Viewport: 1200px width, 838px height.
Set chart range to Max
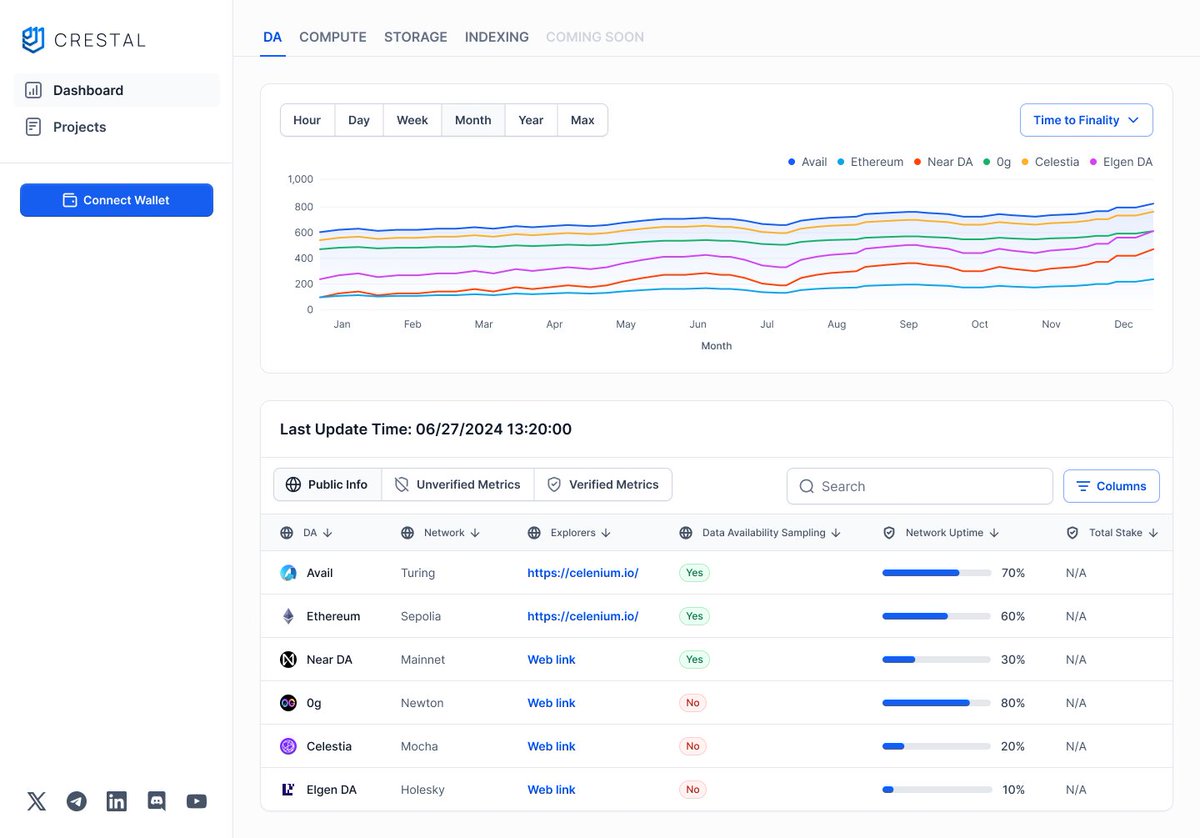583,120
